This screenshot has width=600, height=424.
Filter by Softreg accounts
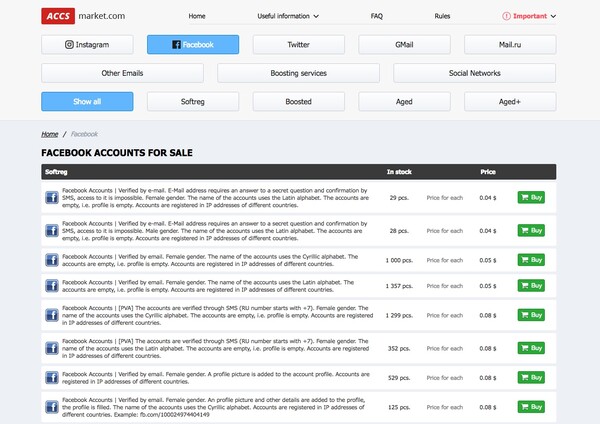point(193,101)
